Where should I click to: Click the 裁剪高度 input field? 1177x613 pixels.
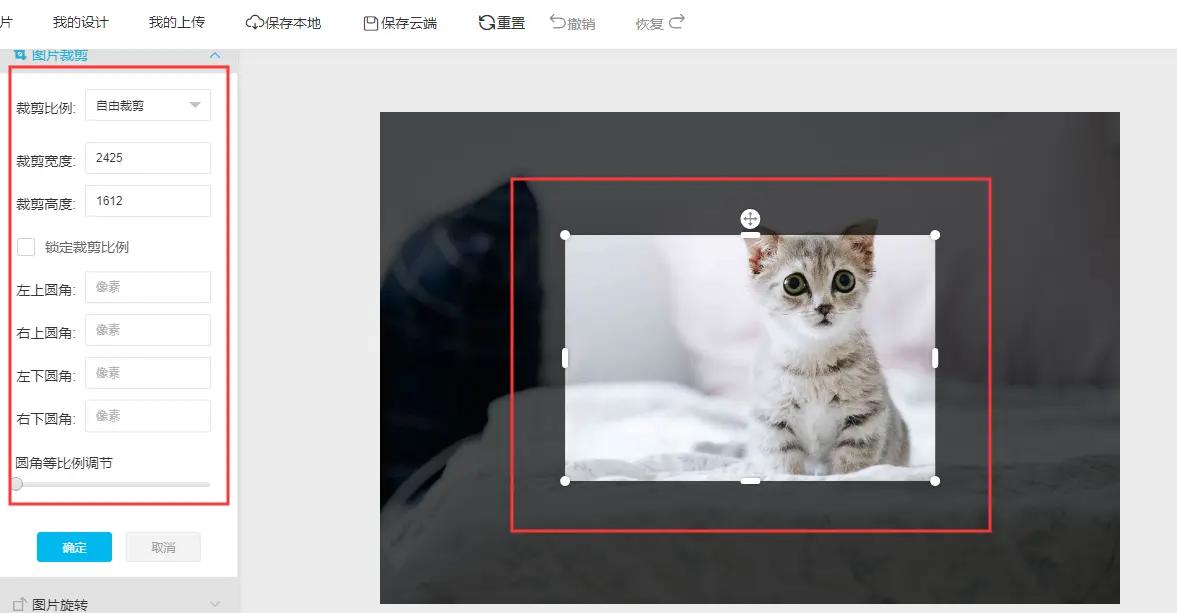click(x=148, y=201)
